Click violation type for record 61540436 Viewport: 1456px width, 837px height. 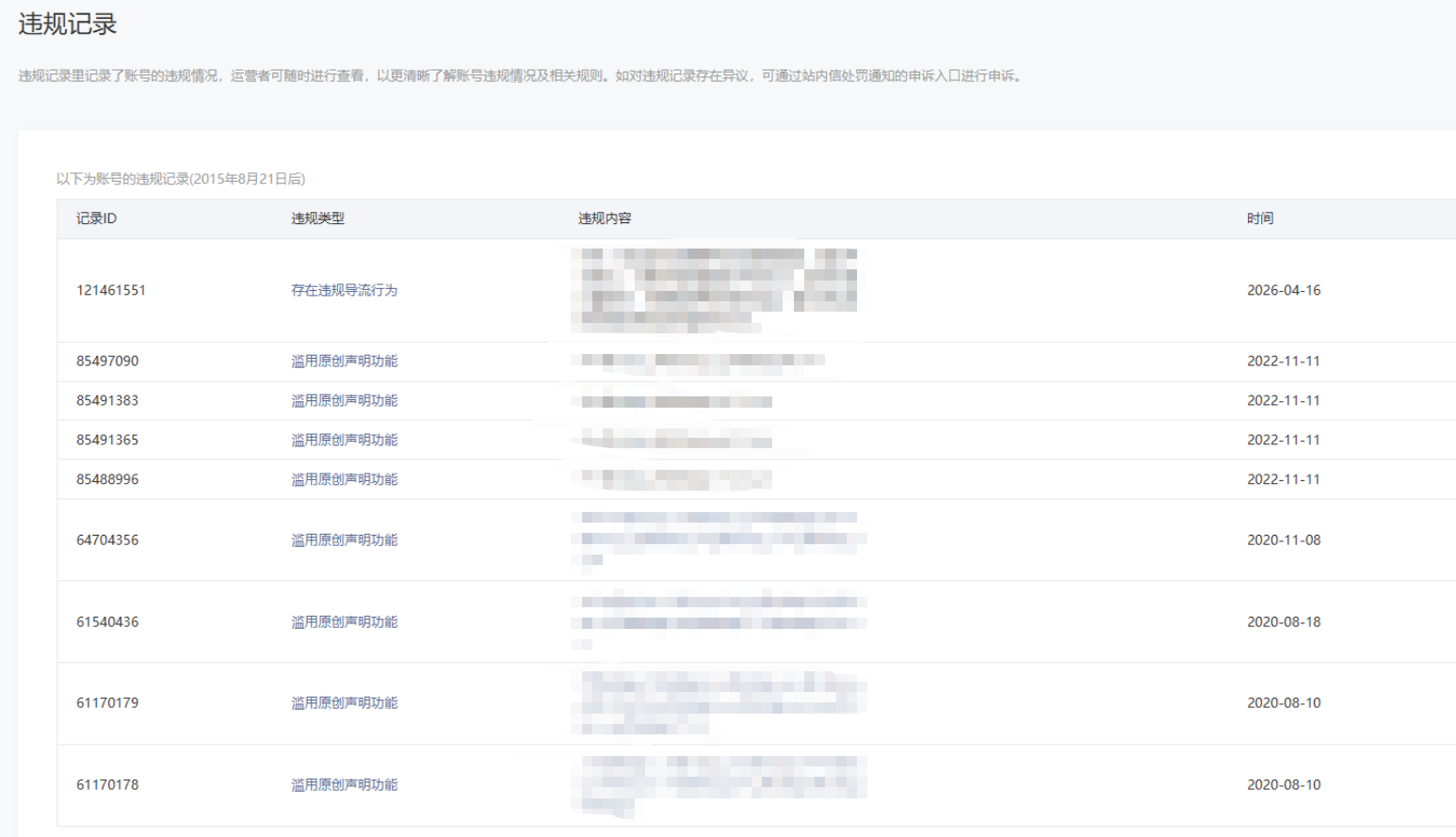click(x=344, y=621)
